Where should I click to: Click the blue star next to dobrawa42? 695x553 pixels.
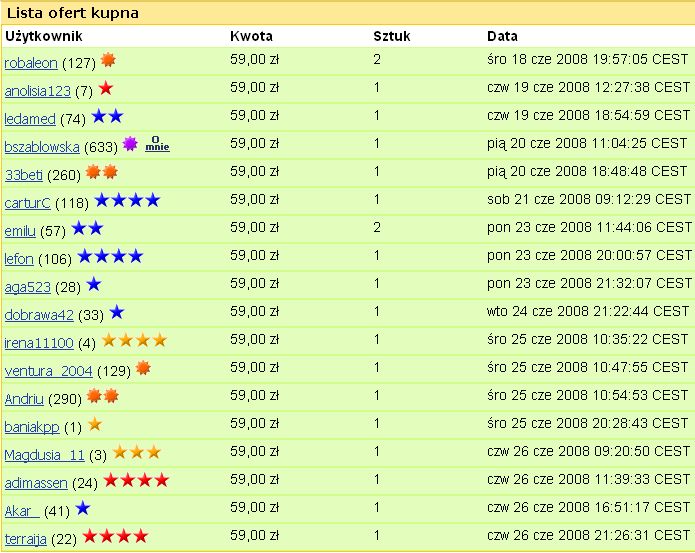click(116, 313)
